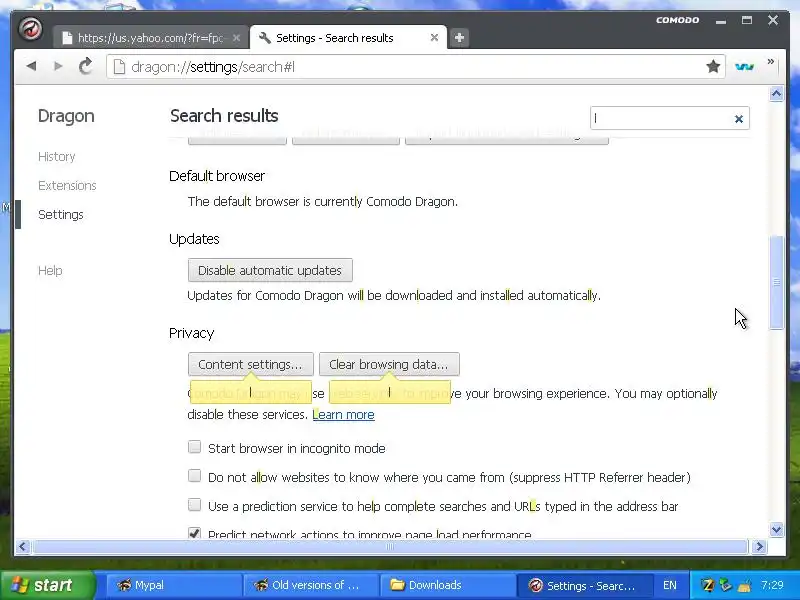Close the Settings - Search results tab

434,38
